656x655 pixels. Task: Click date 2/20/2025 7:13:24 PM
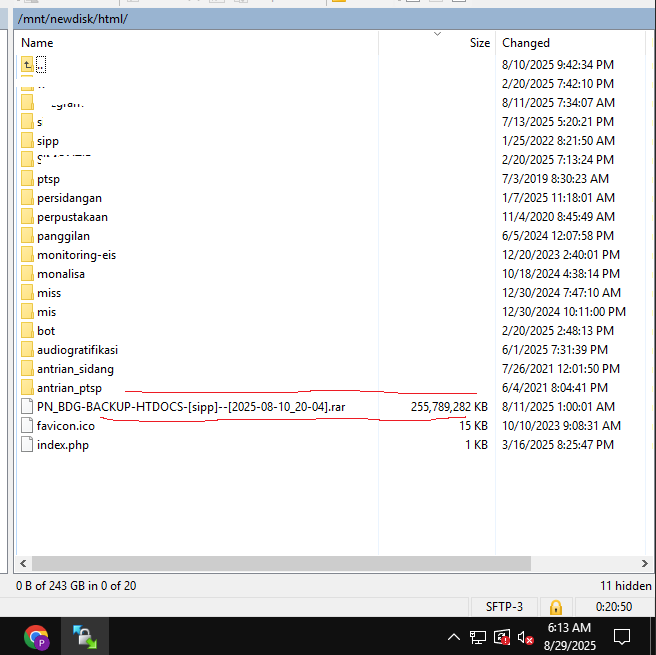pos(558,160)
